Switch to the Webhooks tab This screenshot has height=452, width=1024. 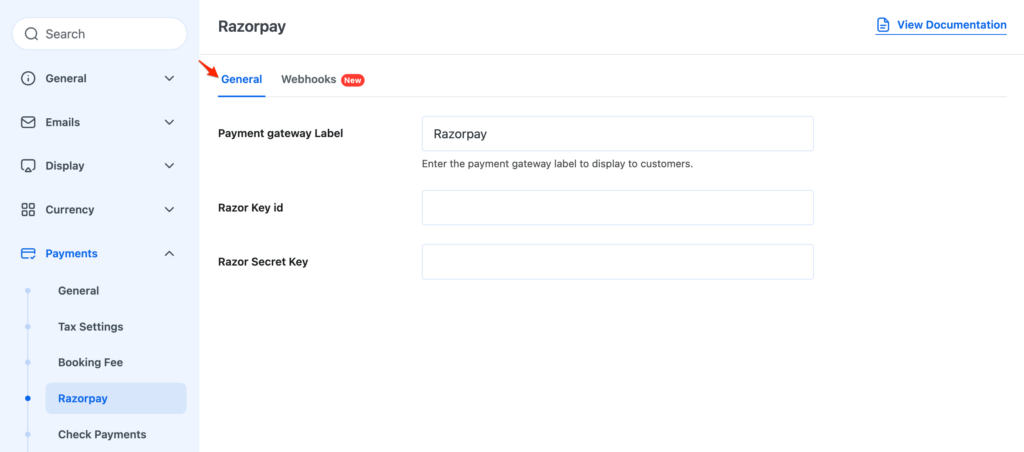308,79
